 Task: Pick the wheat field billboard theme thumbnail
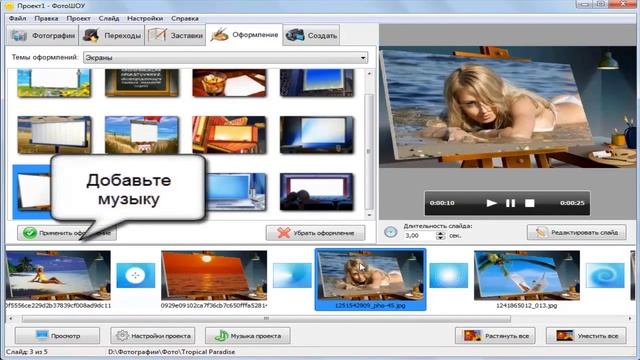tap(54, 135)
